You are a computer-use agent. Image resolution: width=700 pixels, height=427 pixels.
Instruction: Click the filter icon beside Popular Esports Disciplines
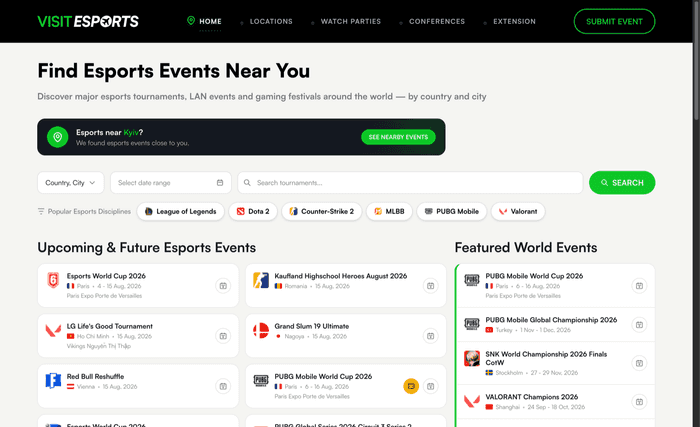click(41, 211)
